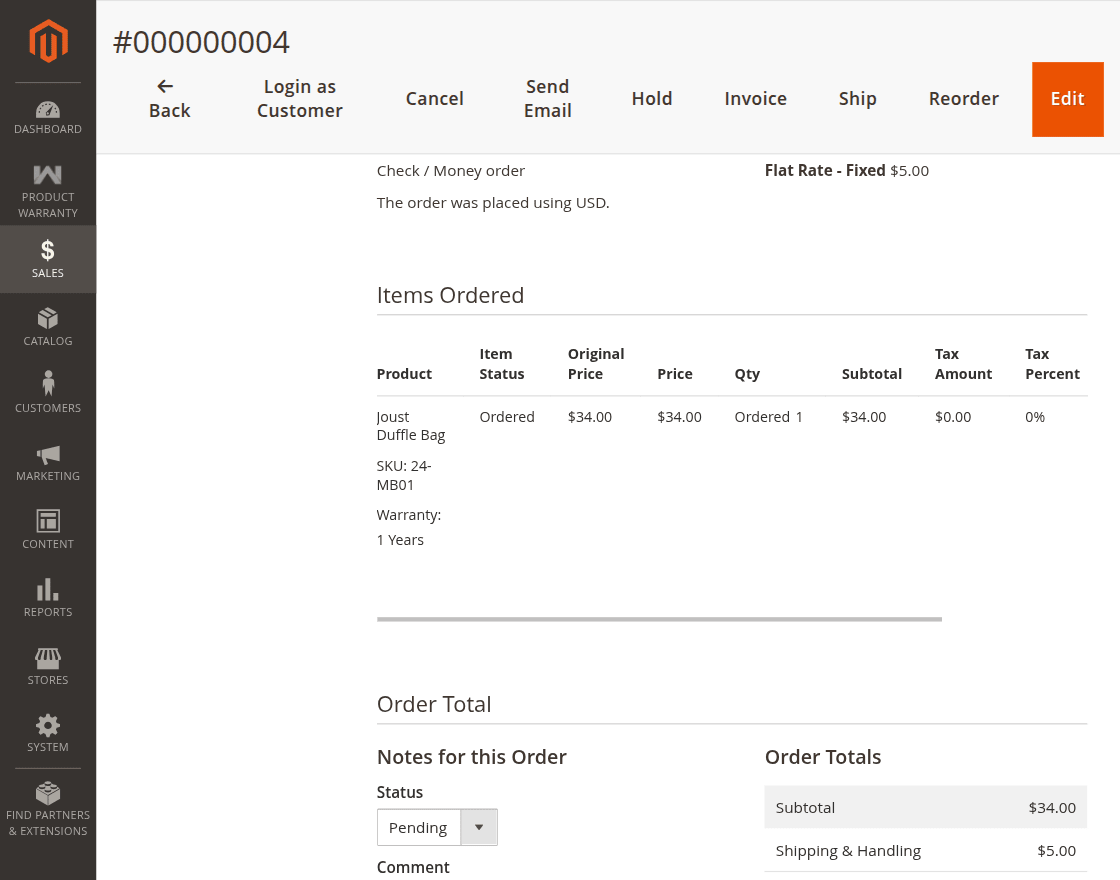Screen dimensions: 1120x880
Task: Open the Content sidebar icon
Action: click(47, 521)
